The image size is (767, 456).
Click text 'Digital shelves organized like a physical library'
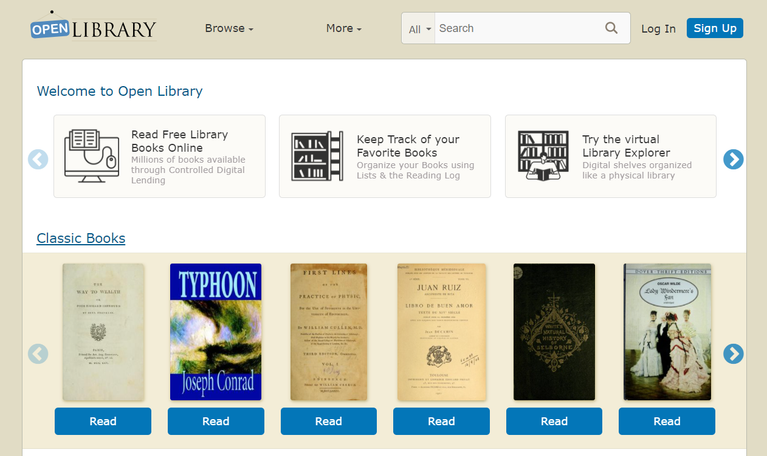[637, 170]
